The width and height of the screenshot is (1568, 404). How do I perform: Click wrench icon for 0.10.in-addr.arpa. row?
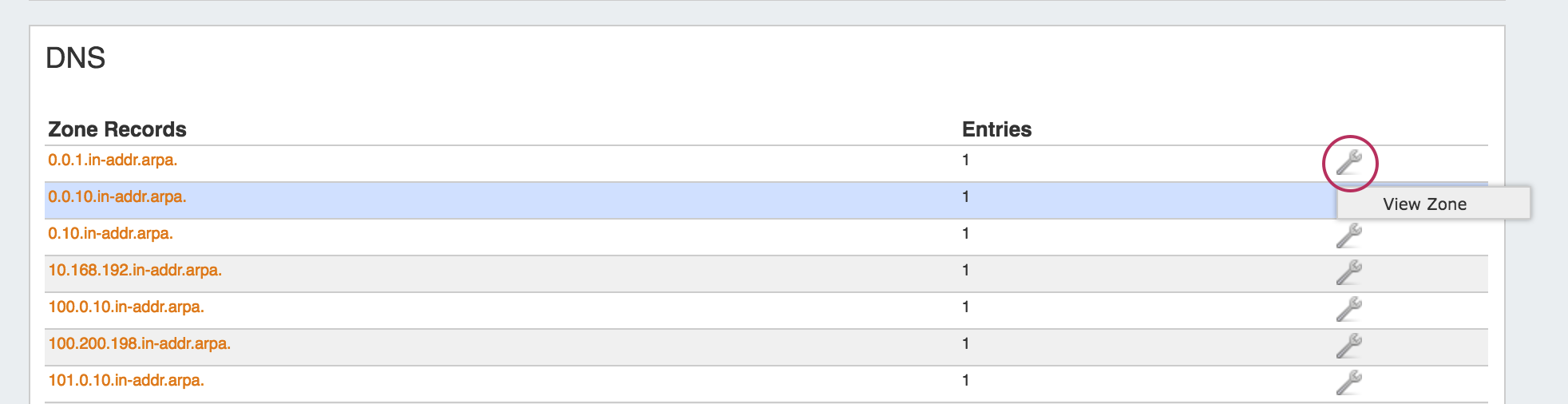(1349, 236)
